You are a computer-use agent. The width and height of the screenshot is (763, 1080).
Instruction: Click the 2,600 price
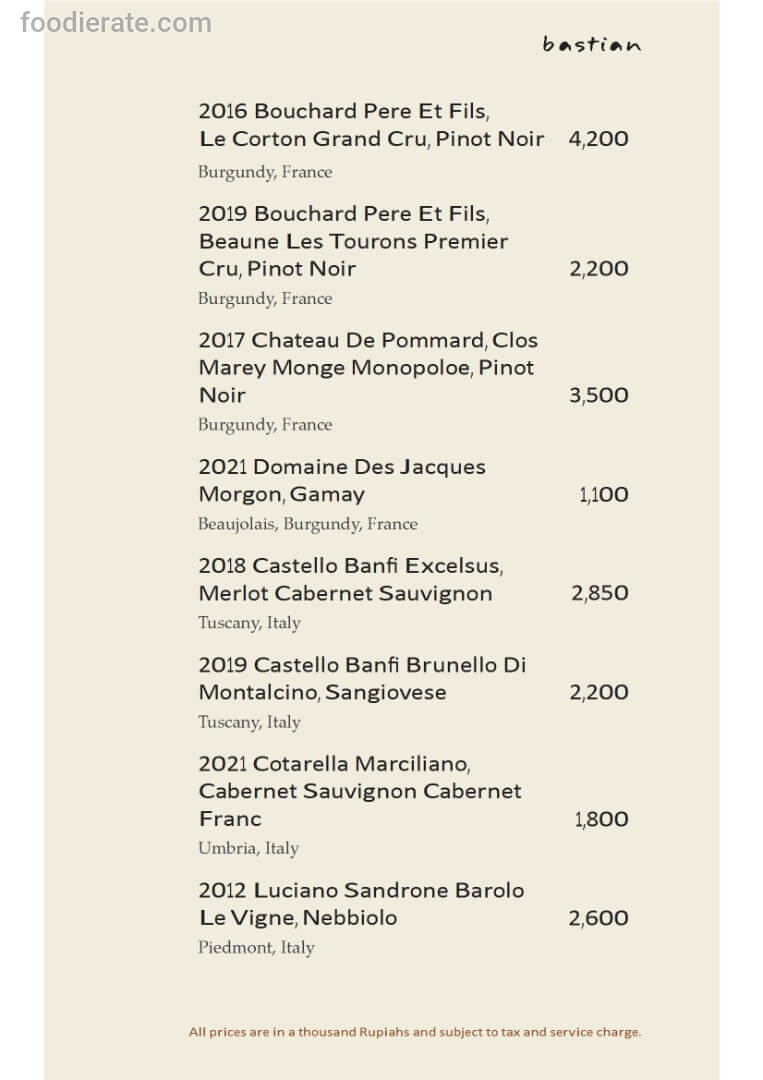pos(598,918)
